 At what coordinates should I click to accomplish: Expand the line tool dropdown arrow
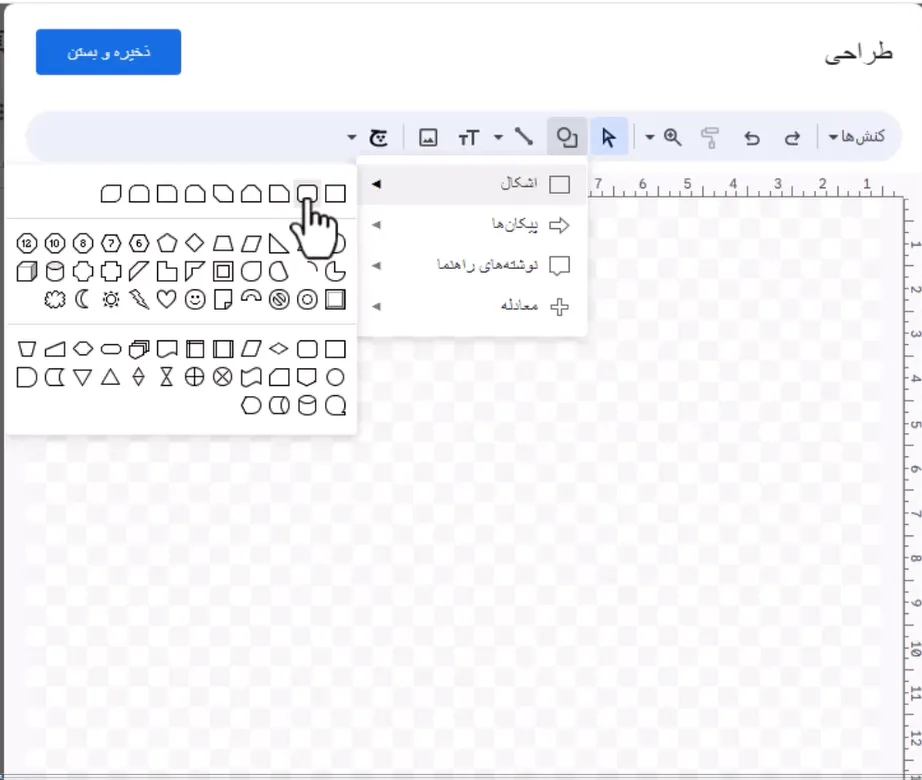tap(498, 138)
